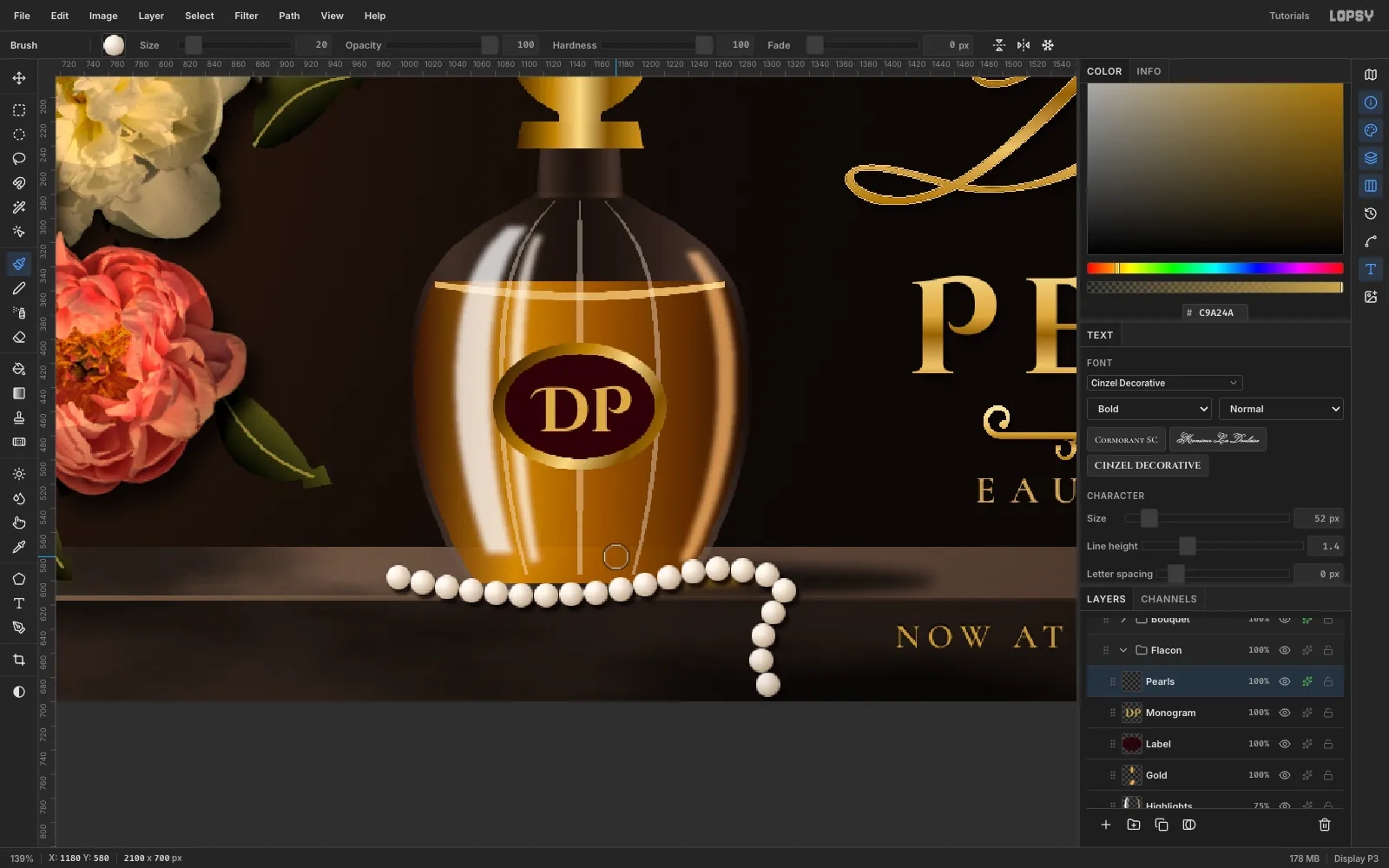Pick the Eyedropper tool

coord(19,547)
